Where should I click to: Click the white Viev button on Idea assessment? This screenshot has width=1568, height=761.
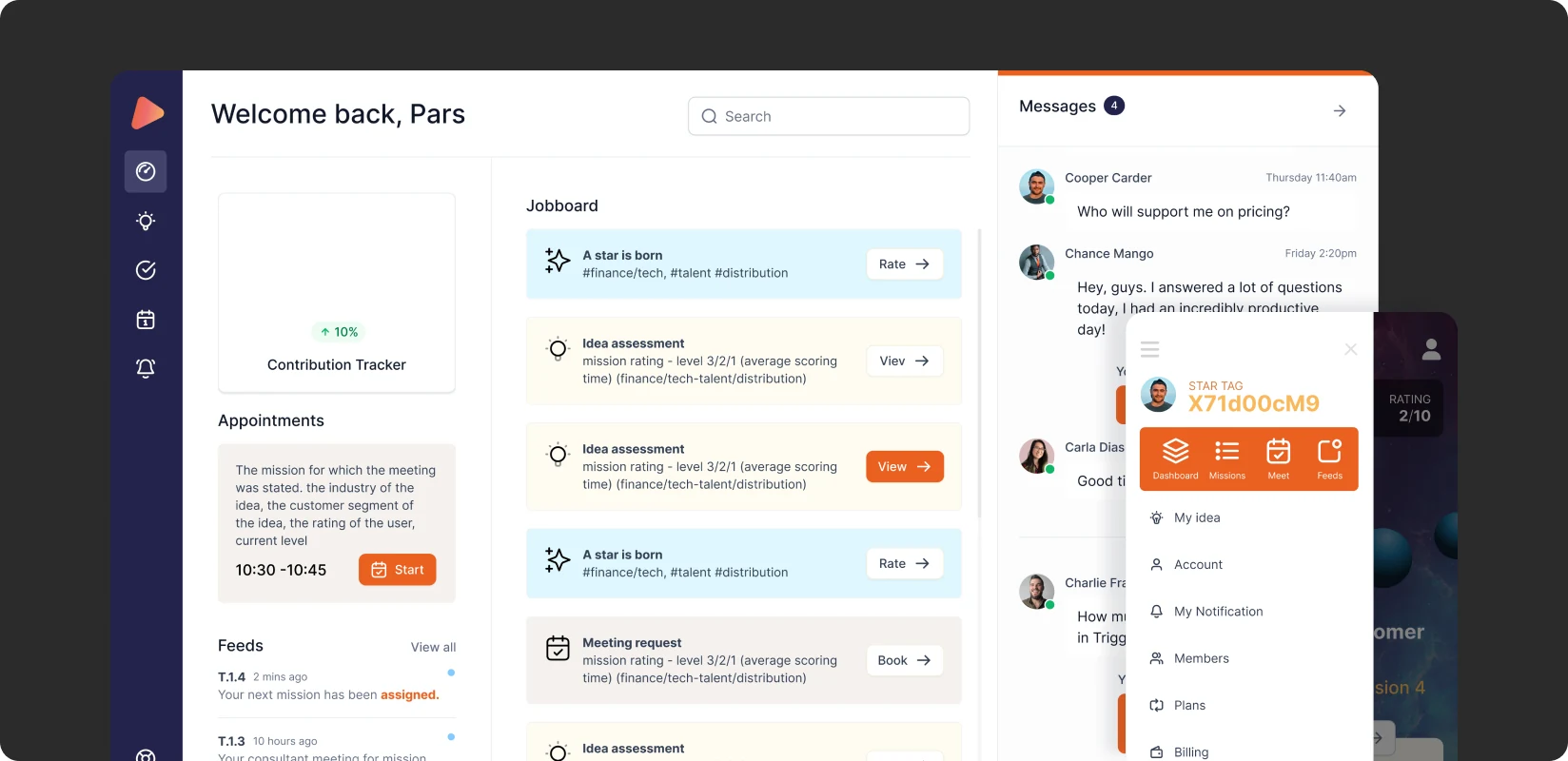coord(905,361)
